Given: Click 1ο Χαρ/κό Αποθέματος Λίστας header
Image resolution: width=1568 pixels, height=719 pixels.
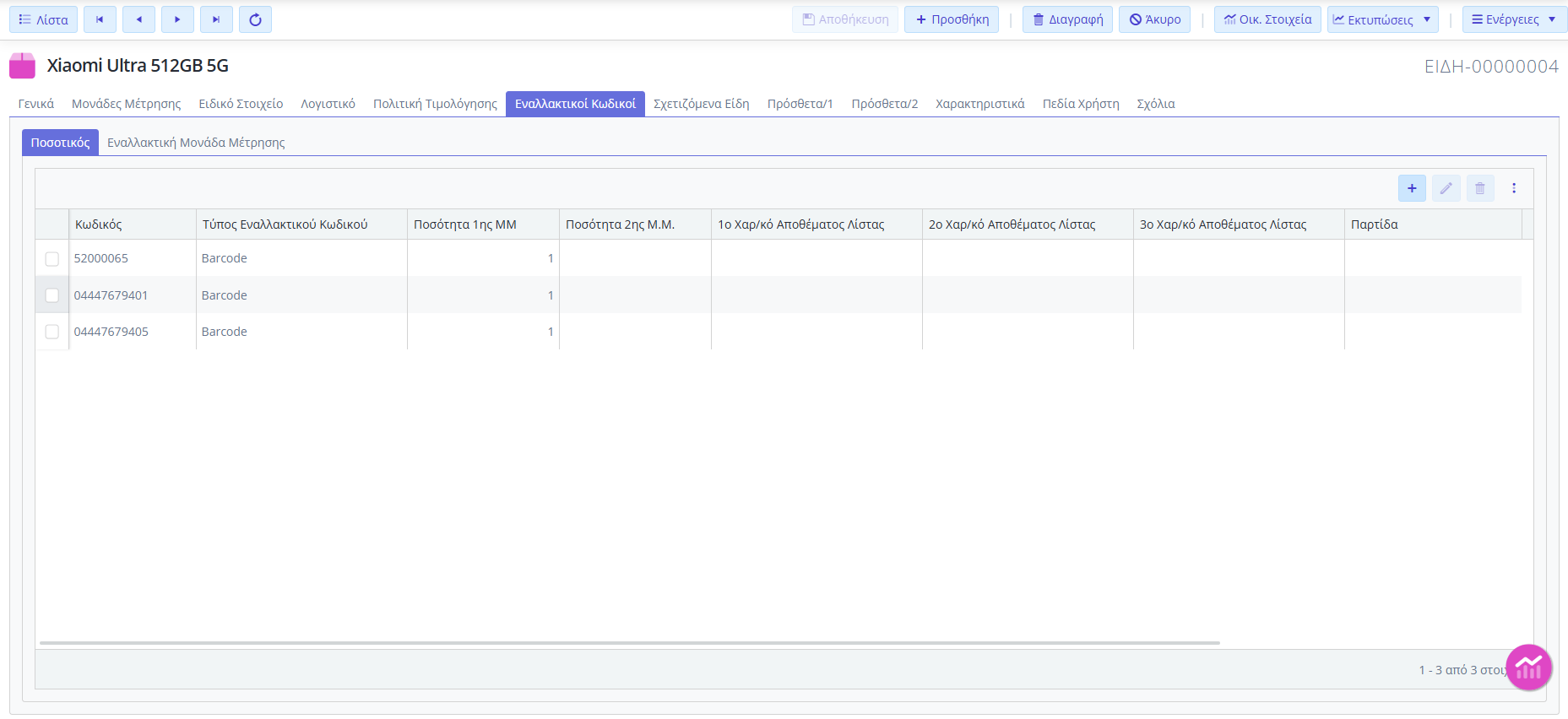Looking at the screenshot, I should point(817,224).
